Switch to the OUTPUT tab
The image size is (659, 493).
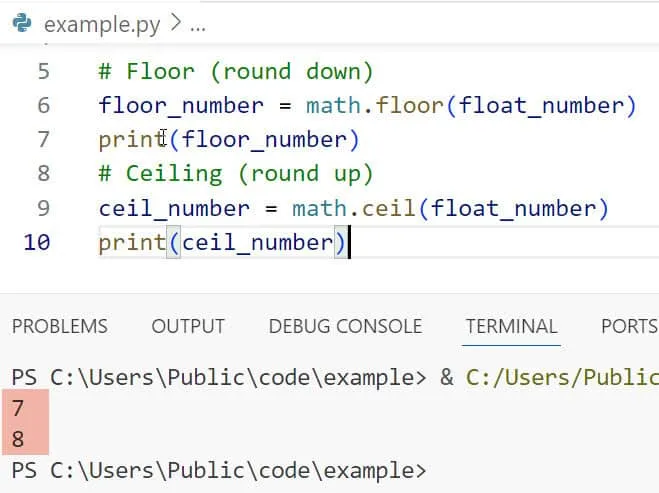(x=188, y=326)
